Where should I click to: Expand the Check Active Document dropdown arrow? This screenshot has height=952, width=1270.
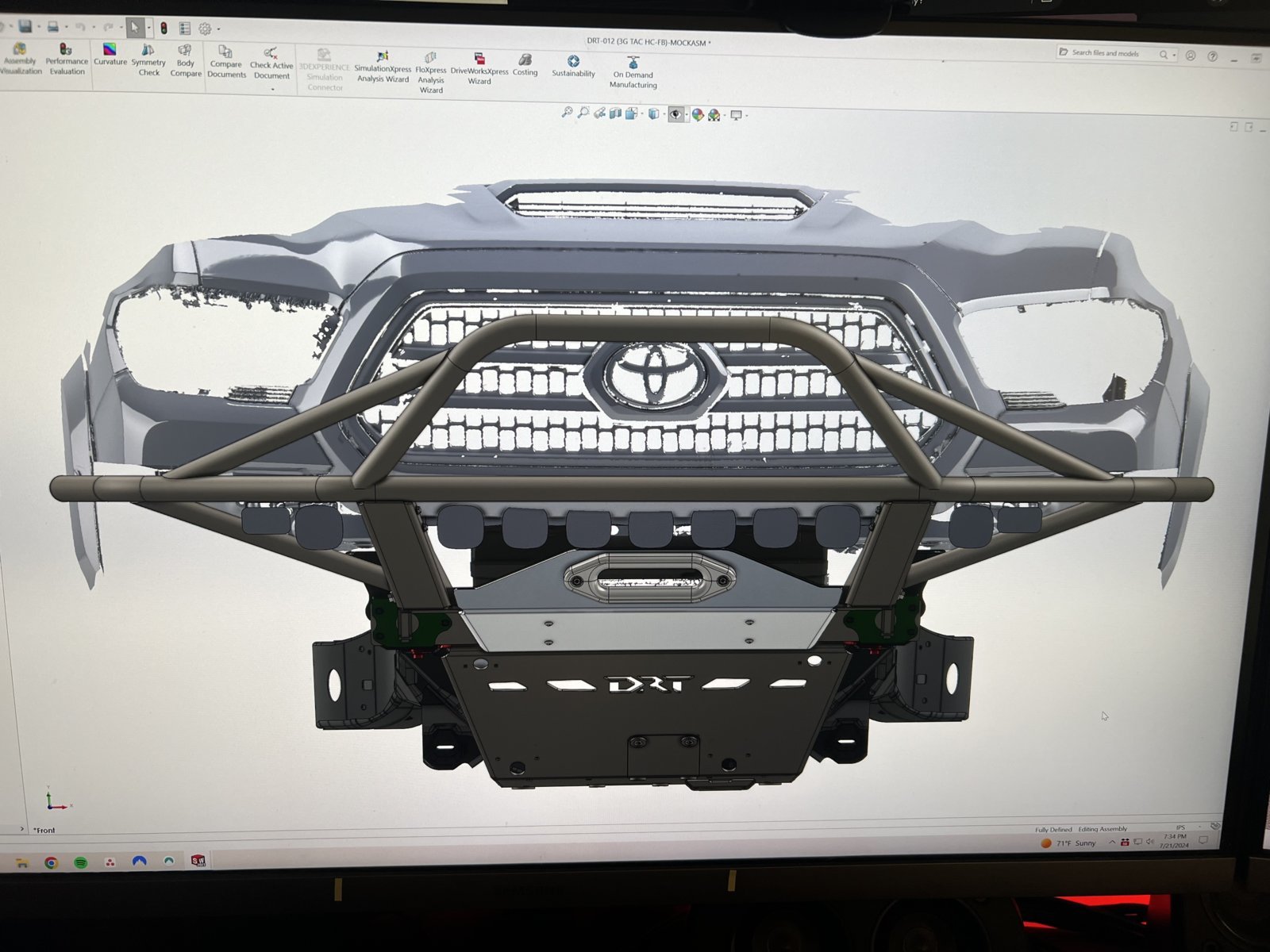(x=272, y=89)
